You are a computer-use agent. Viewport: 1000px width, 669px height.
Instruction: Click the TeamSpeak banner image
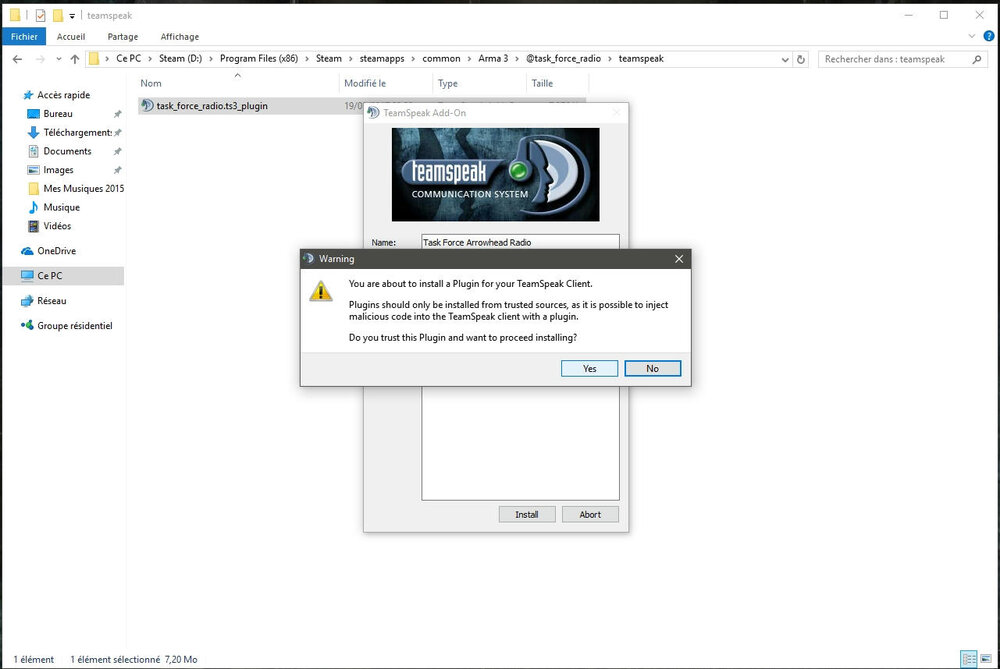point(496,175)
